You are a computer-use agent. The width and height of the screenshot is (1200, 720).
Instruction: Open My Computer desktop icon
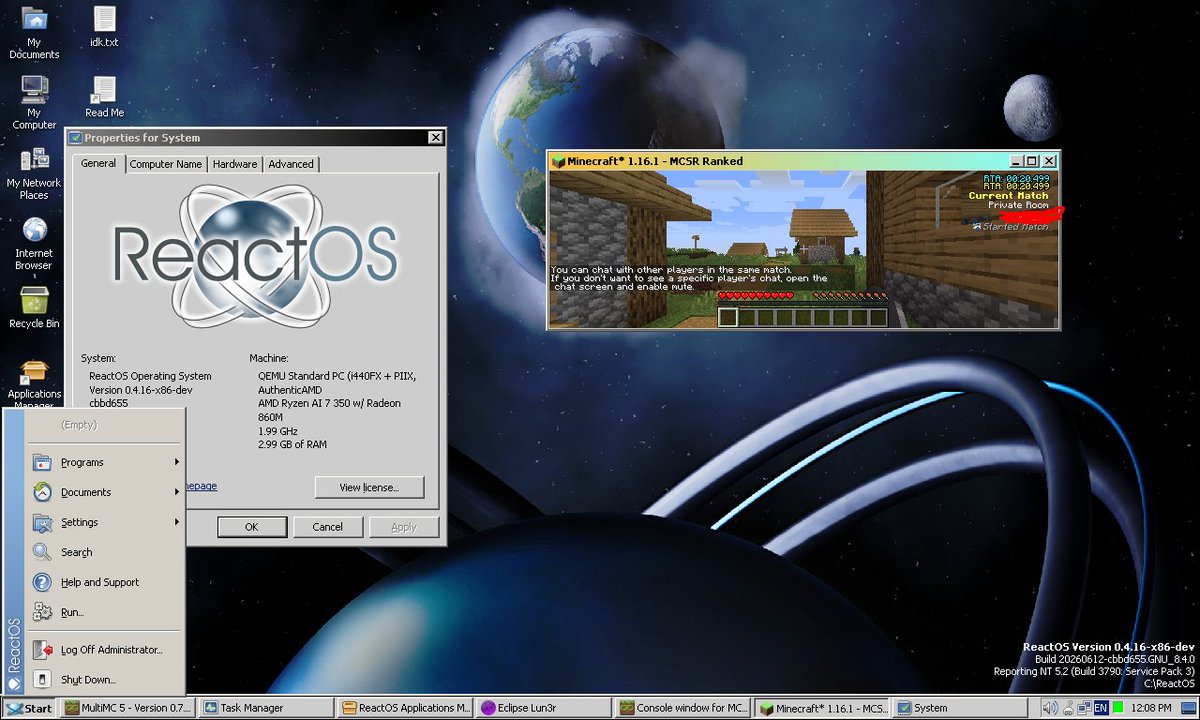click(x=34, y=103)
